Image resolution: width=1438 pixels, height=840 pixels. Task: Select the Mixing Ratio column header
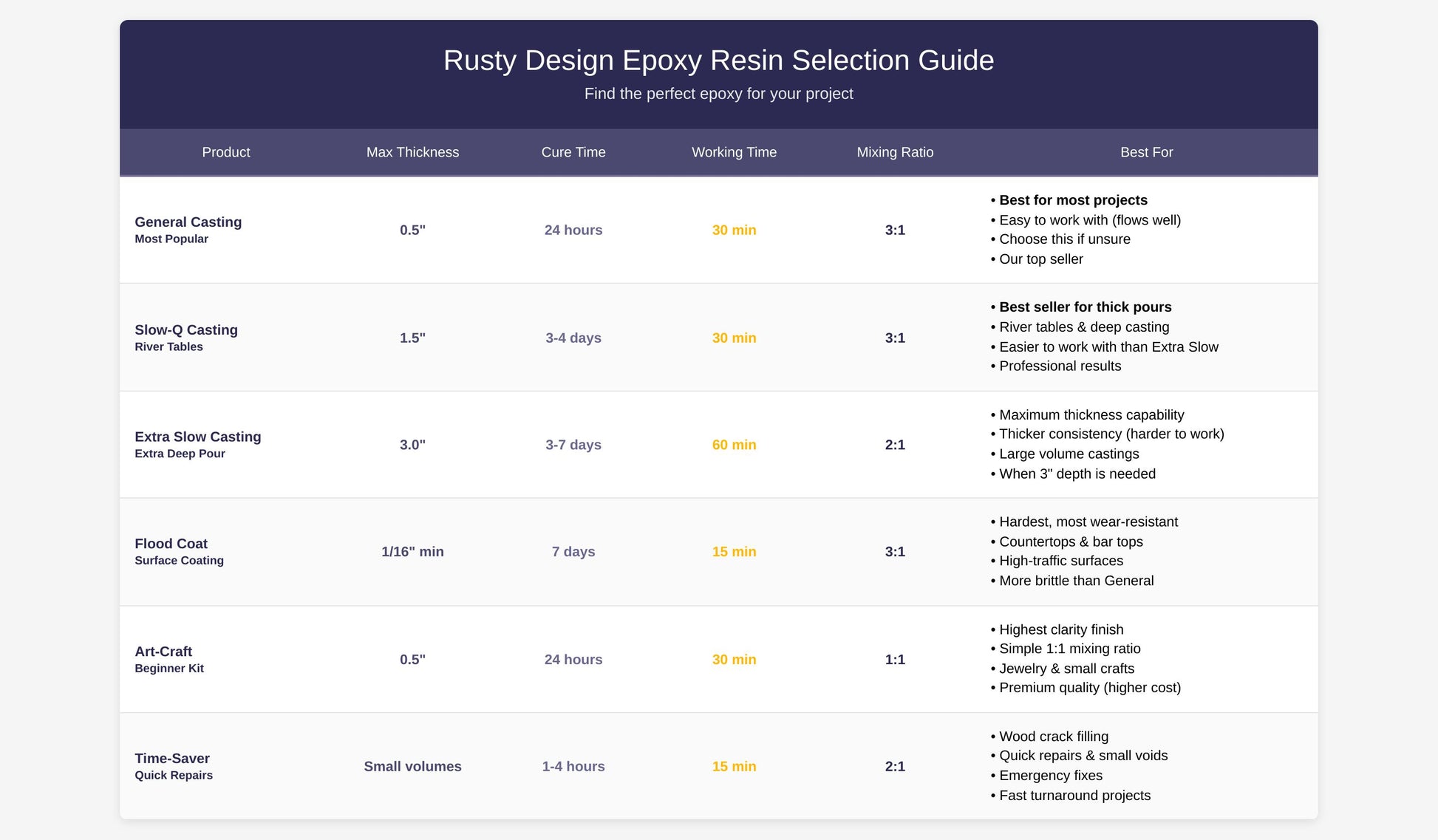tap(895, 152)
